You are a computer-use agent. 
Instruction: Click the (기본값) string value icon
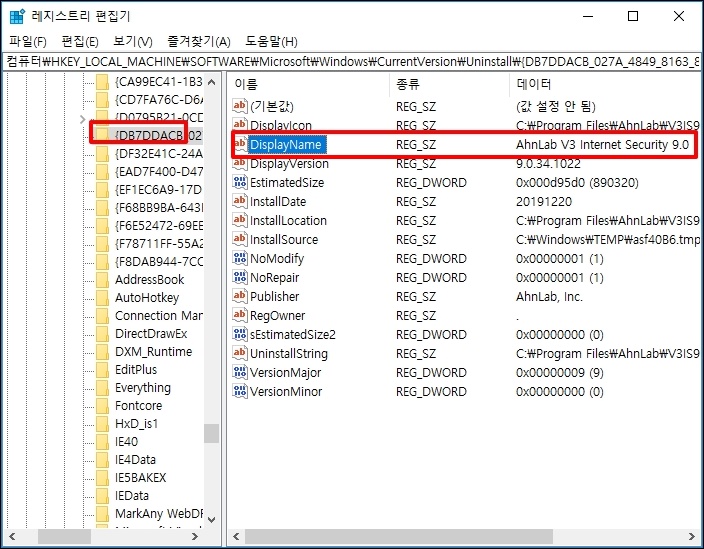click(x=240, y=106)
